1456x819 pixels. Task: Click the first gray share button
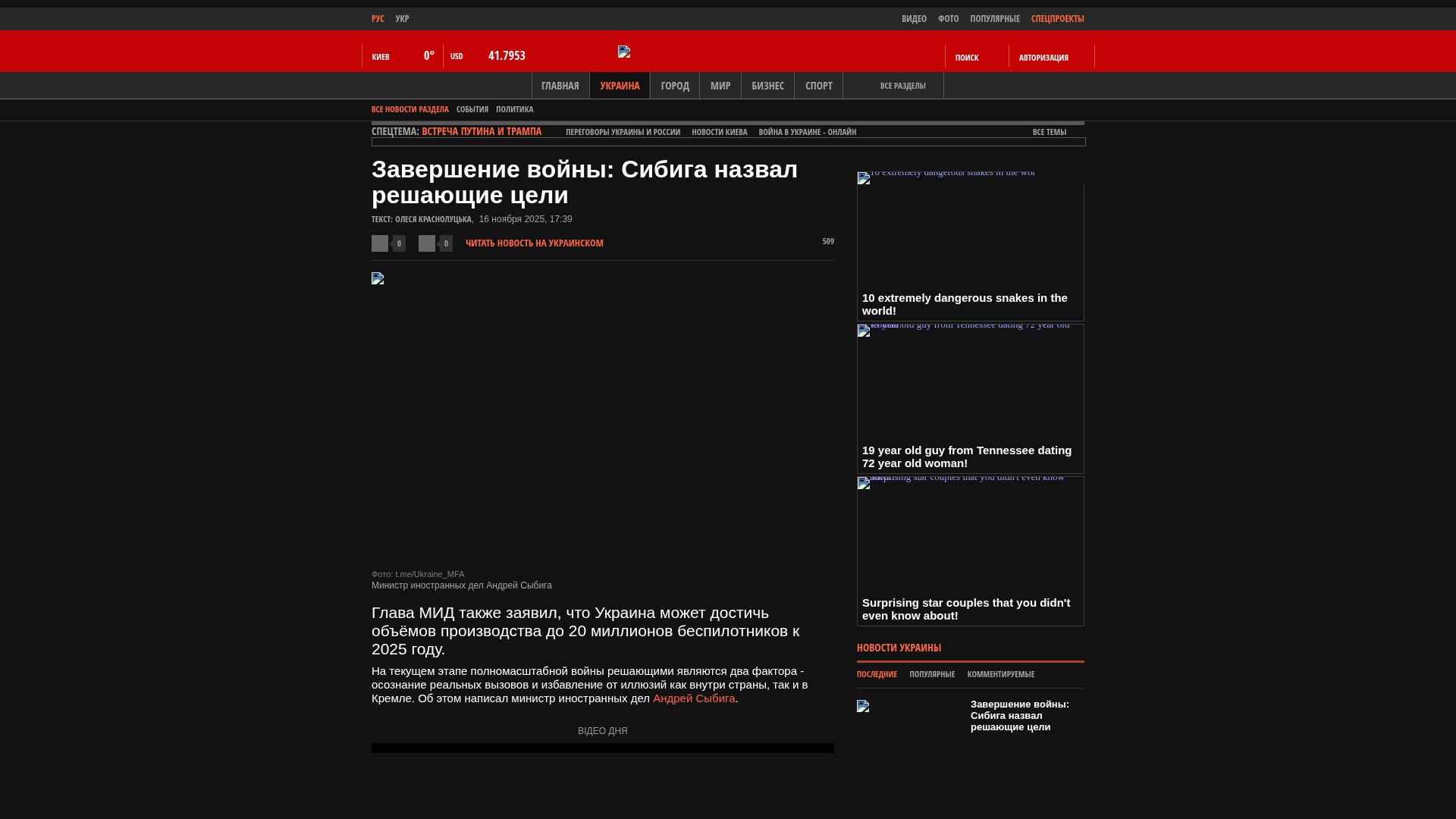point(380,243)
